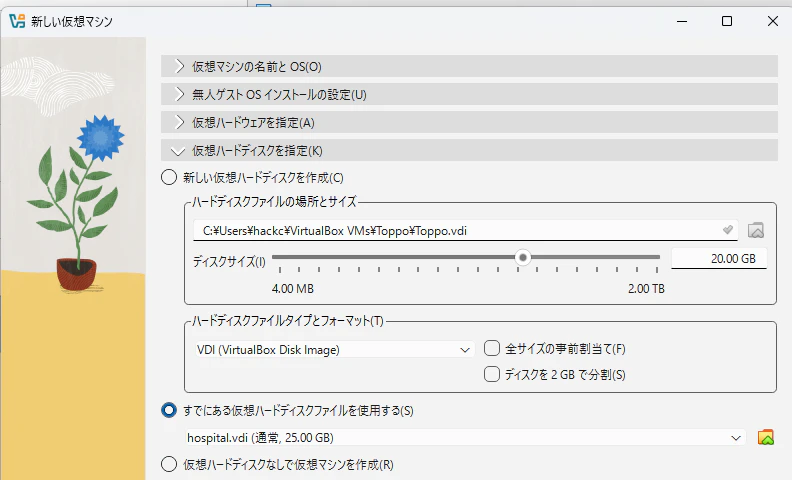Close the 新しい仮想マシン dialog

click(x=773, y=21)
